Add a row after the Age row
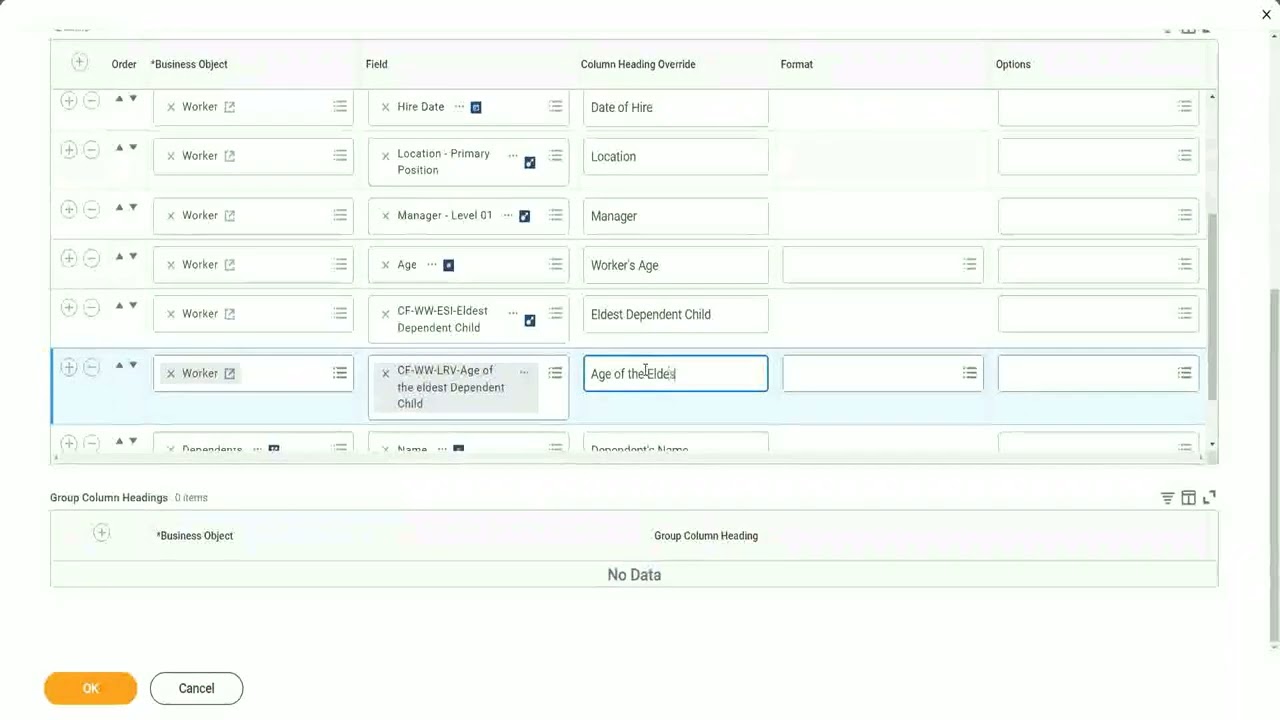Image resolution: width=1280 pixels, height=720 pixels. point(69,258)
